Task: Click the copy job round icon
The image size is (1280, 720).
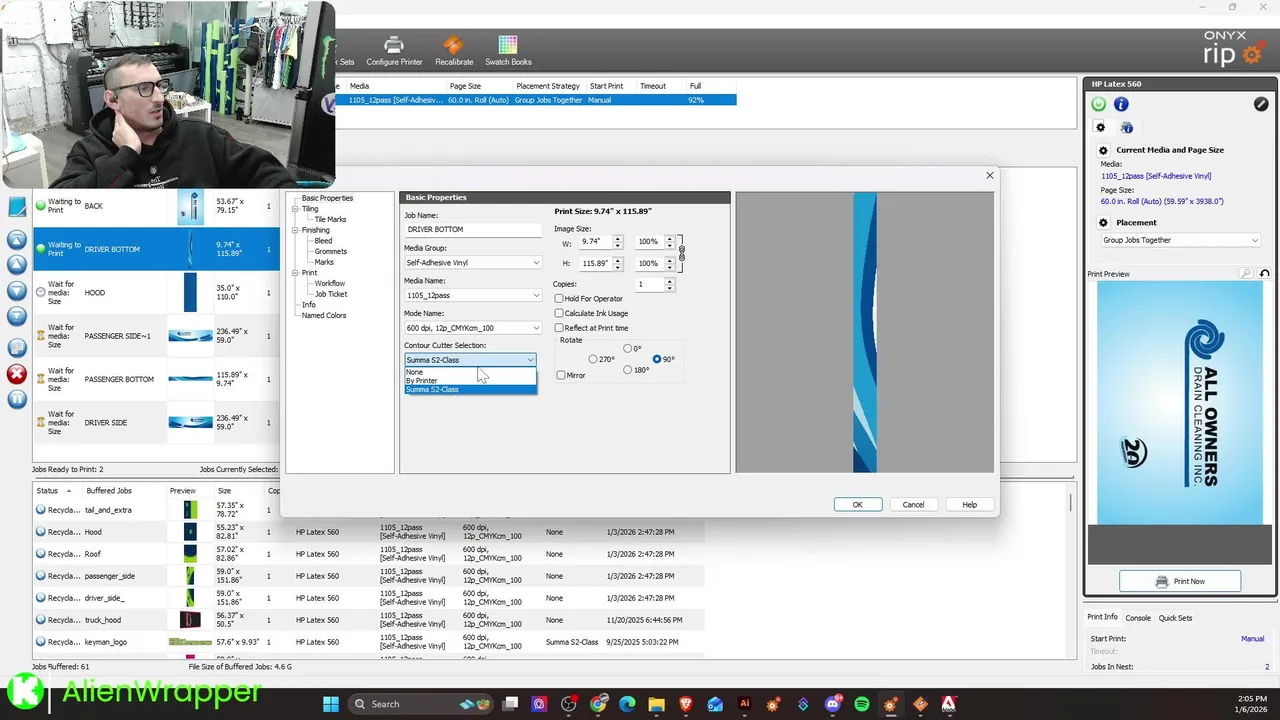Action: [x=17, y=347]
